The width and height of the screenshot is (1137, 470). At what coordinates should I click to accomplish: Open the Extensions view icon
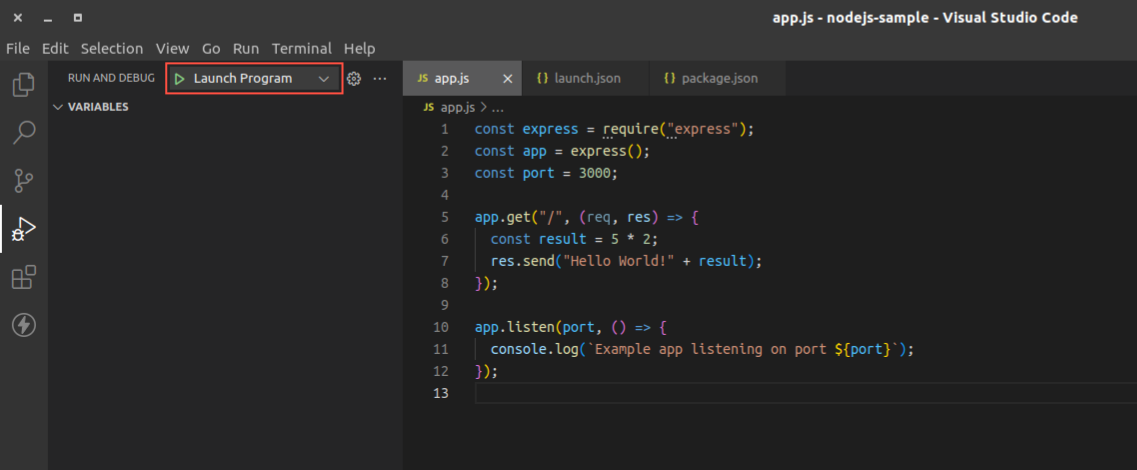click(x=23, y=277)
